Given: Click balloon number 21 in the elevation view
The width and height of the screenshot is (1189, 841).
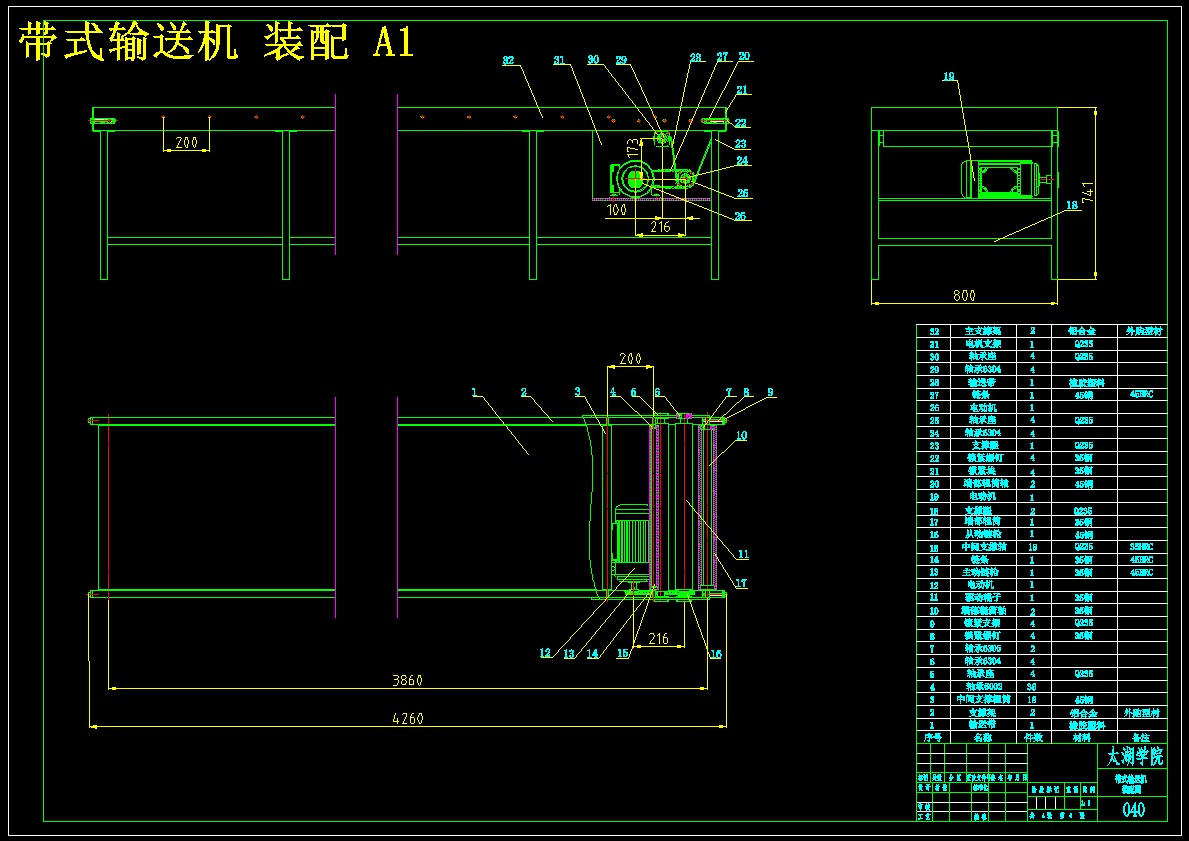Looking at the screenshot, I should pyautogui.click(x=742, y=90).
